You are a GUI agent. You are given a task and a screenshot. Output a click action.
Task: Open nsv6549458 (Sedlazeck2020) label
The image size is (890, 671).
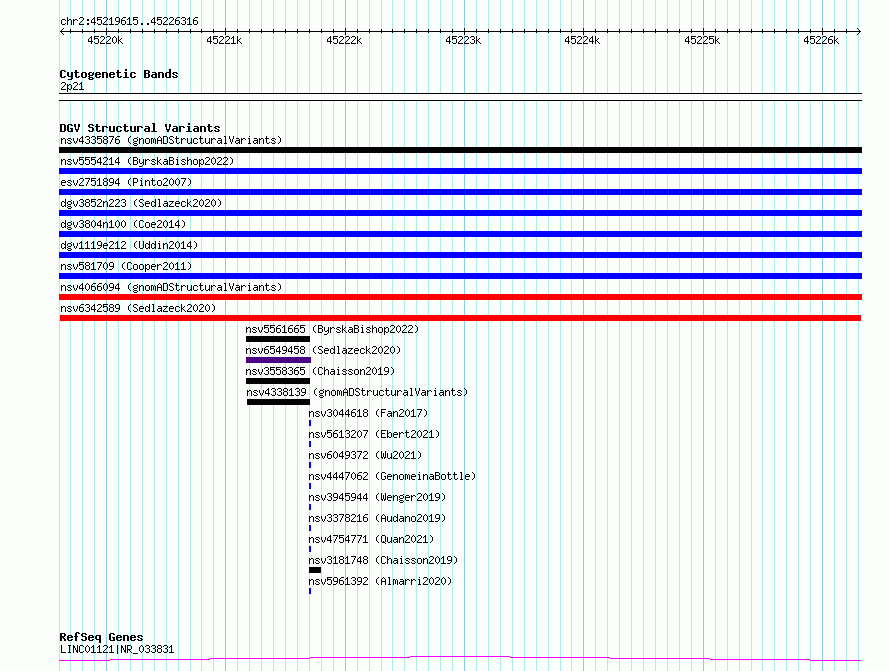(323, 350)
